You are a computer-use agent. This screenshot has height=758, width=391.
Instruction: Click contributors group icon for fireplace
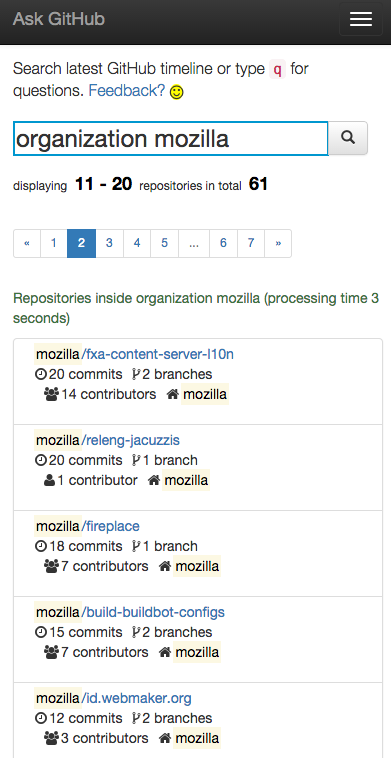(x=51, y=566)
